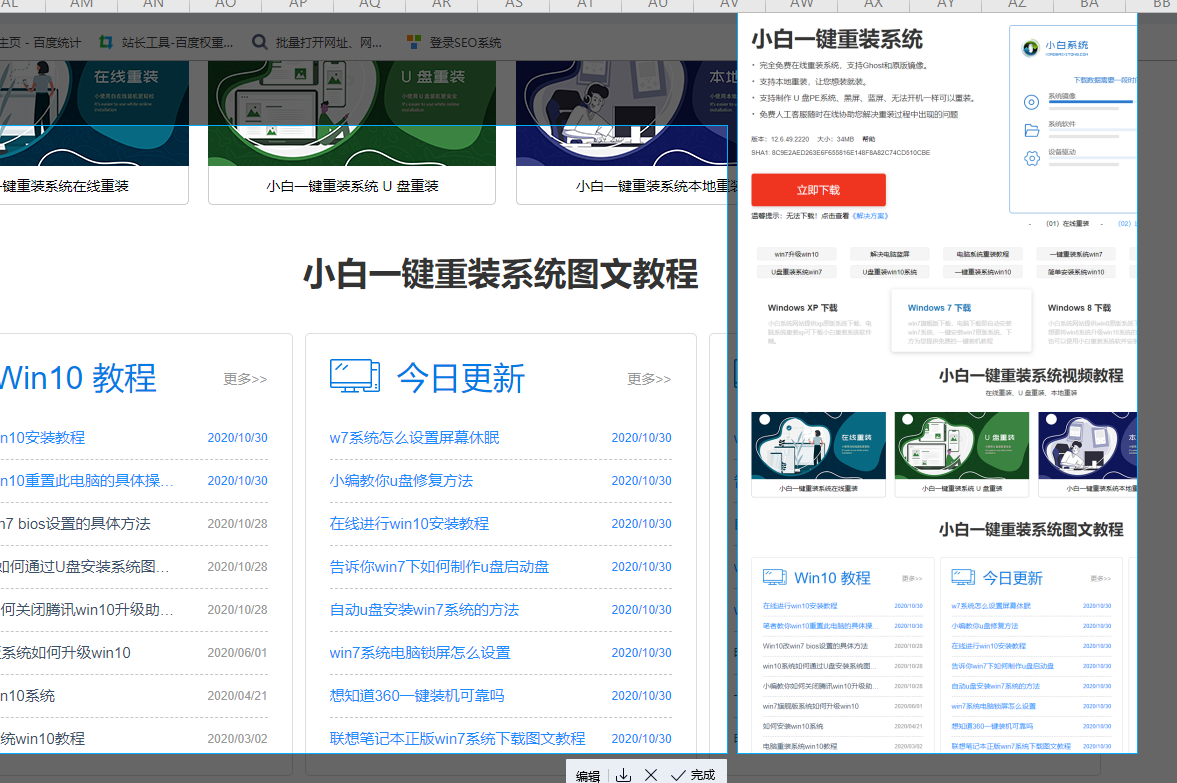Click the 设备驱动 gear icon
This screenshot has width=1177, height=783.
coord(1032,158)
